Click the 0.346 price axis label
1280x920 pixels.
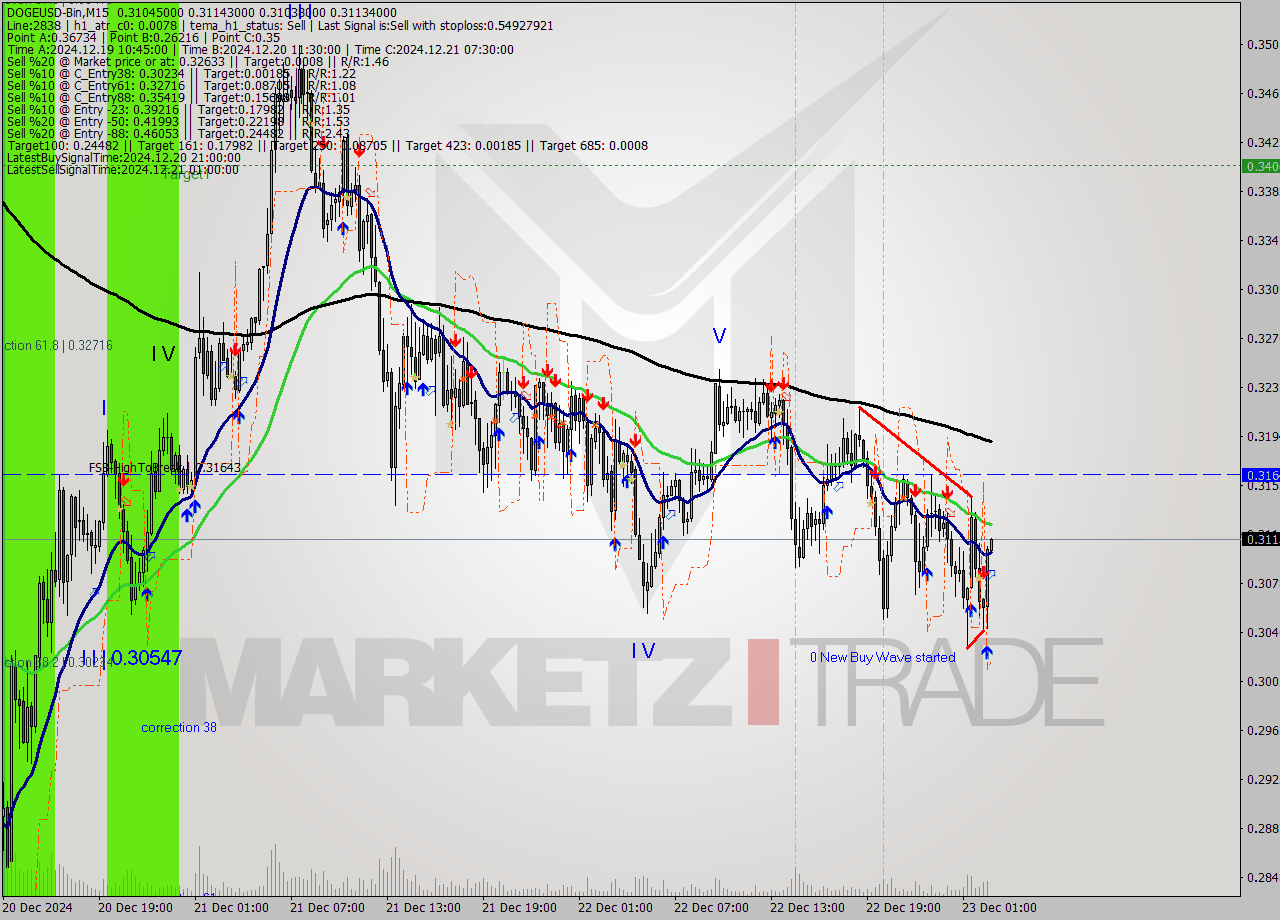point(1262,93)
